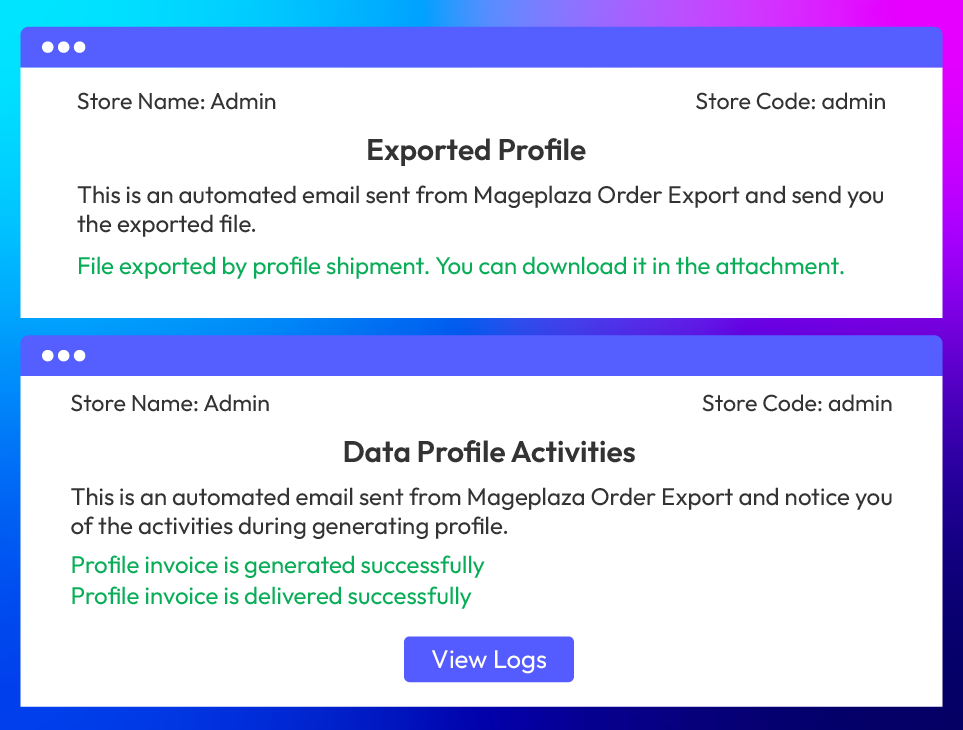This screenshot has width=963, height=730.
Task: Select the Data Profile Activities heading
Action: (x=489, y=452)
